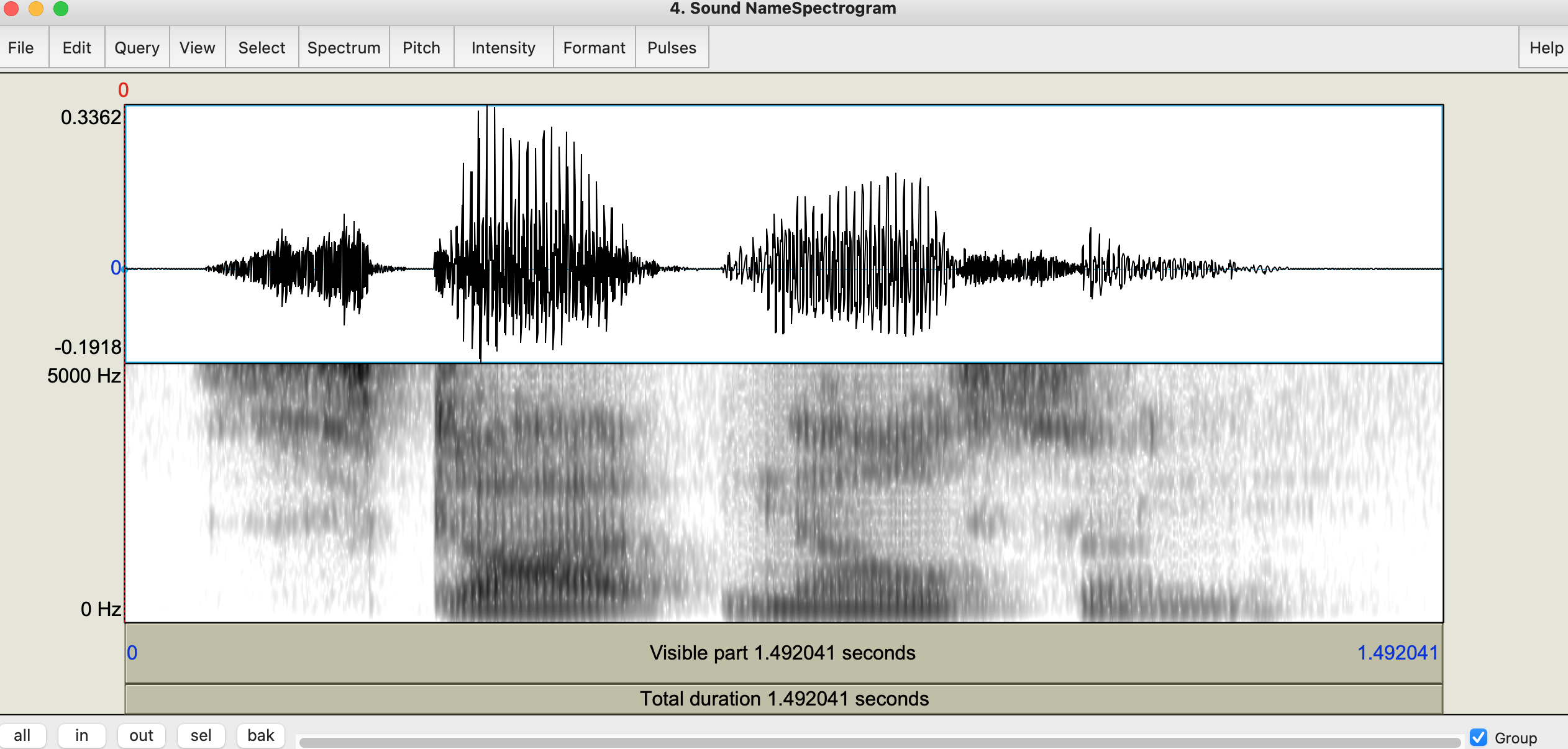Play the Visible part 1.492041 seconds bar
Screen dimensions: 1568x749
(x=783, y=653)
